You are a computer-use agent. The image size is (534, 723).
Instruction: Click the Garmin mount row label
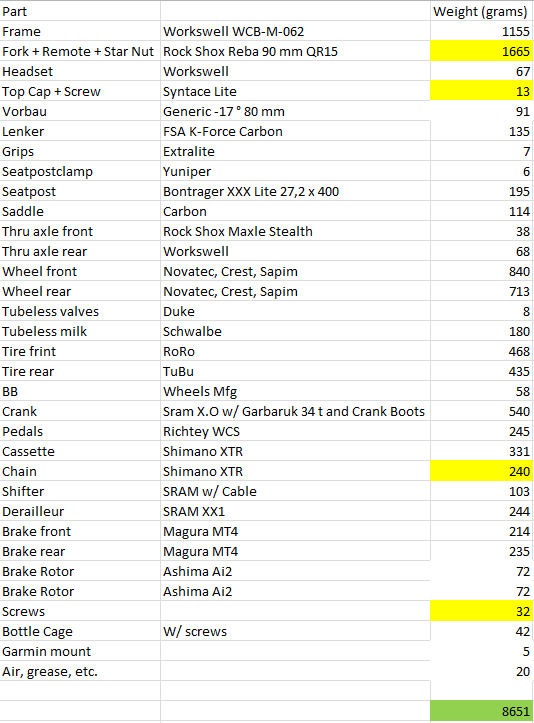click(80, 652)
